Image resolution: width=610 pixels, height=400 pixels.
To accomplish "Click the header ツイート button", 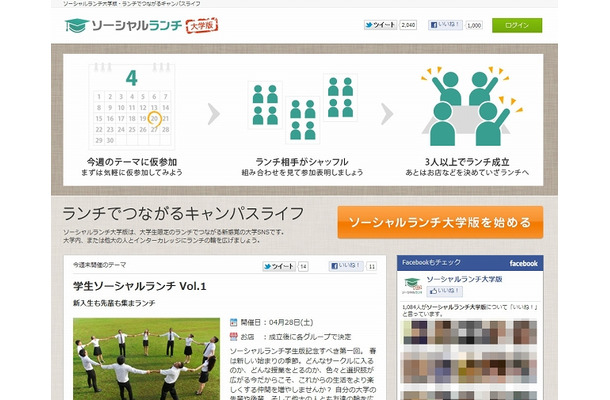I will (x=380, y=25).
